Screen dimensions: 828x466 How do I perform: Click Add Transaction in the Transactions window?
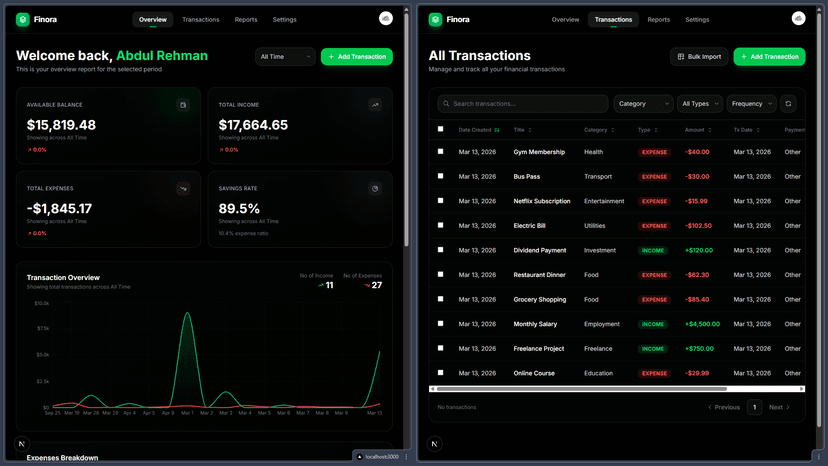tap(769, 57)
